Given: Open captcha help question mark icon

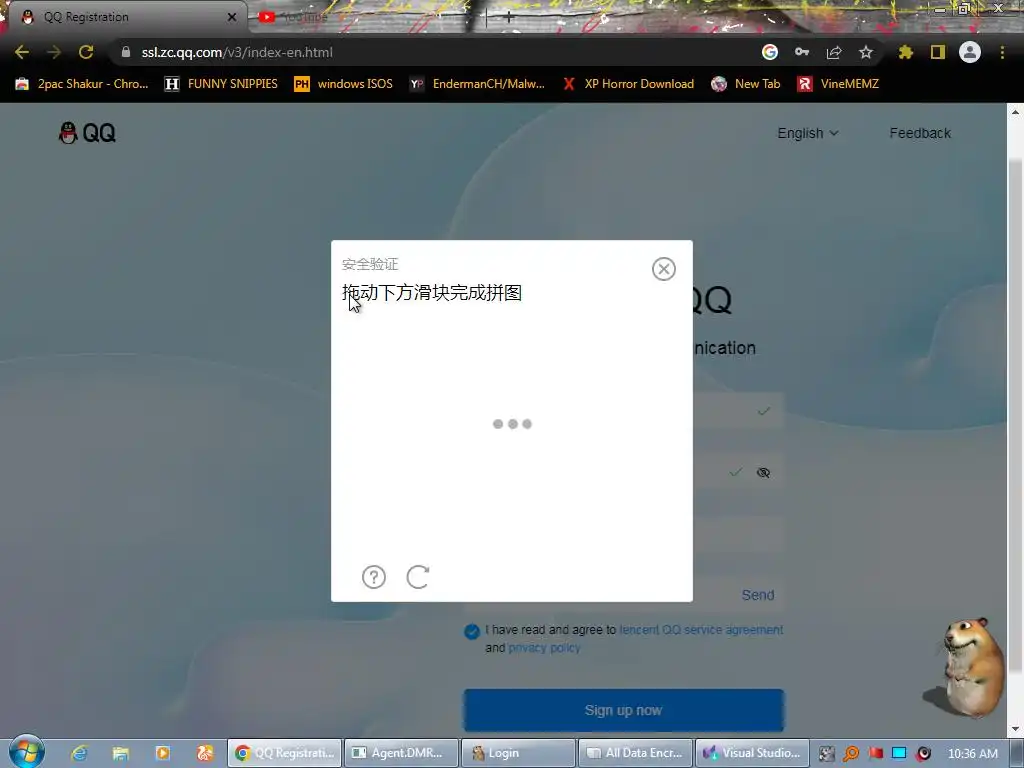Looking at the screenshot, I should click(x=374, y=577).
